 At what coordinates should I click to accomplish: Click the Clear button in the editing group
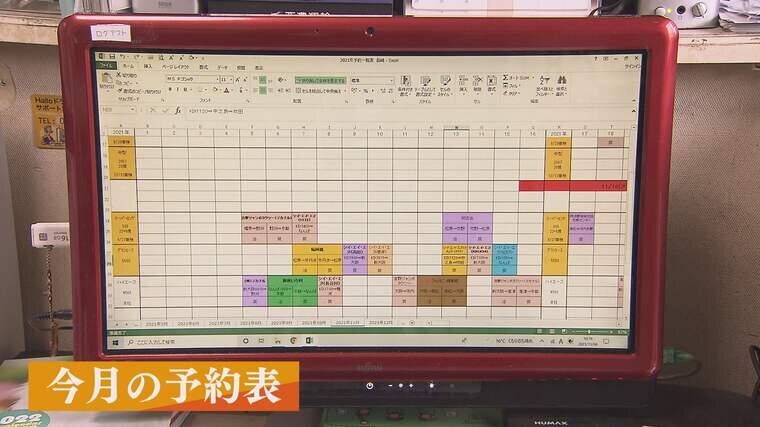[x=512, y=93]
